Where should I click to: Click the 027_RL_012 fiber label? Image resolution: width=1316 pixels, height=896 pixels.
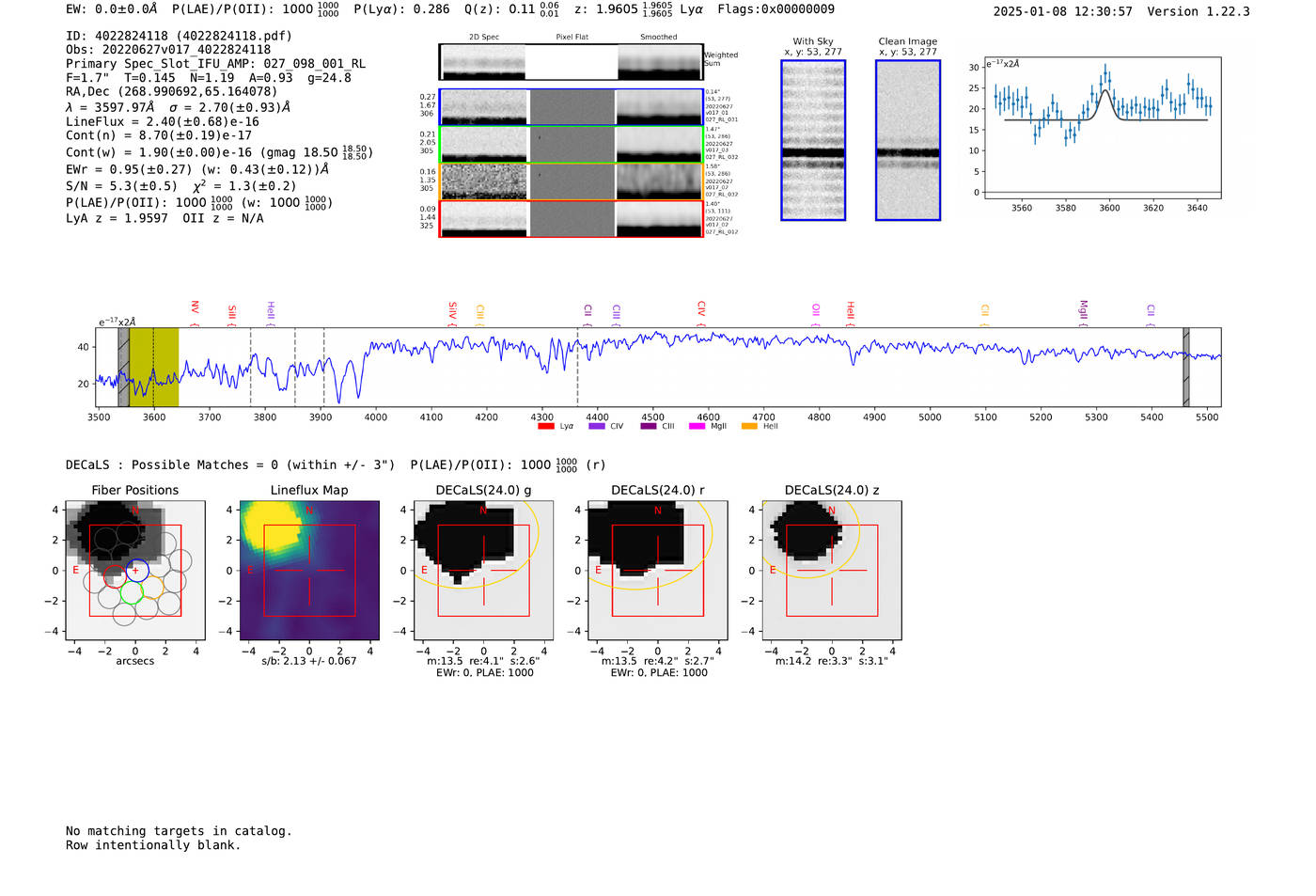click(722, 232)
